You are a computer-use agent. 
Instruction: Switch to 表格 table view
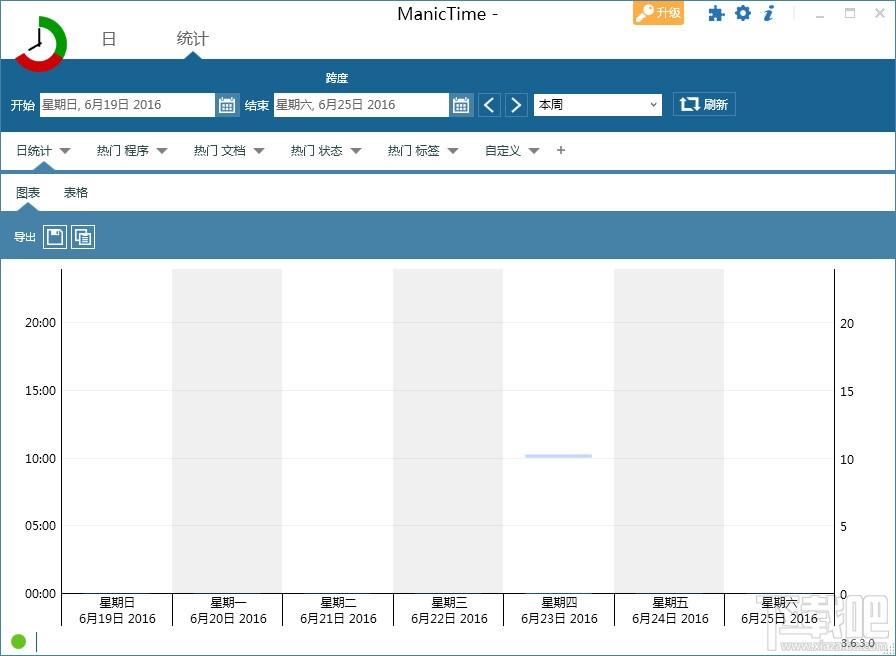75,193
